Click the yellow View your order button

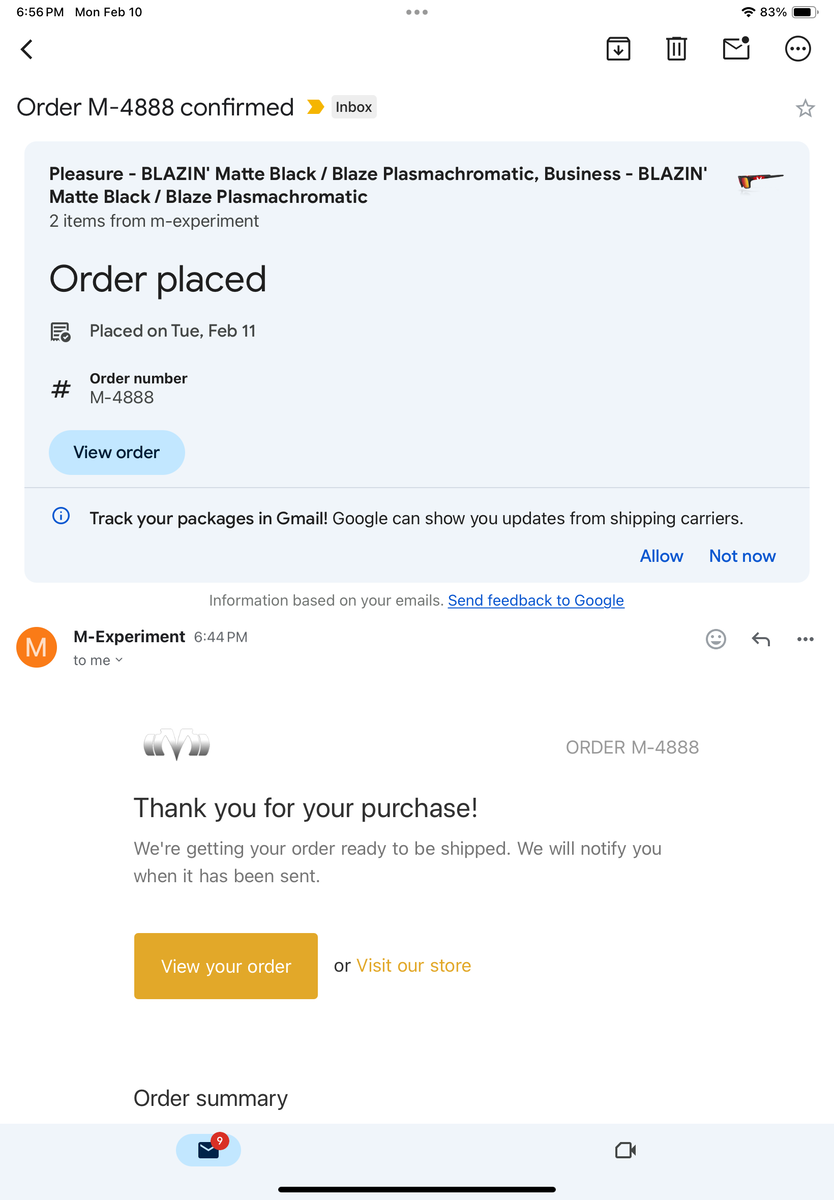pos(226,966)
